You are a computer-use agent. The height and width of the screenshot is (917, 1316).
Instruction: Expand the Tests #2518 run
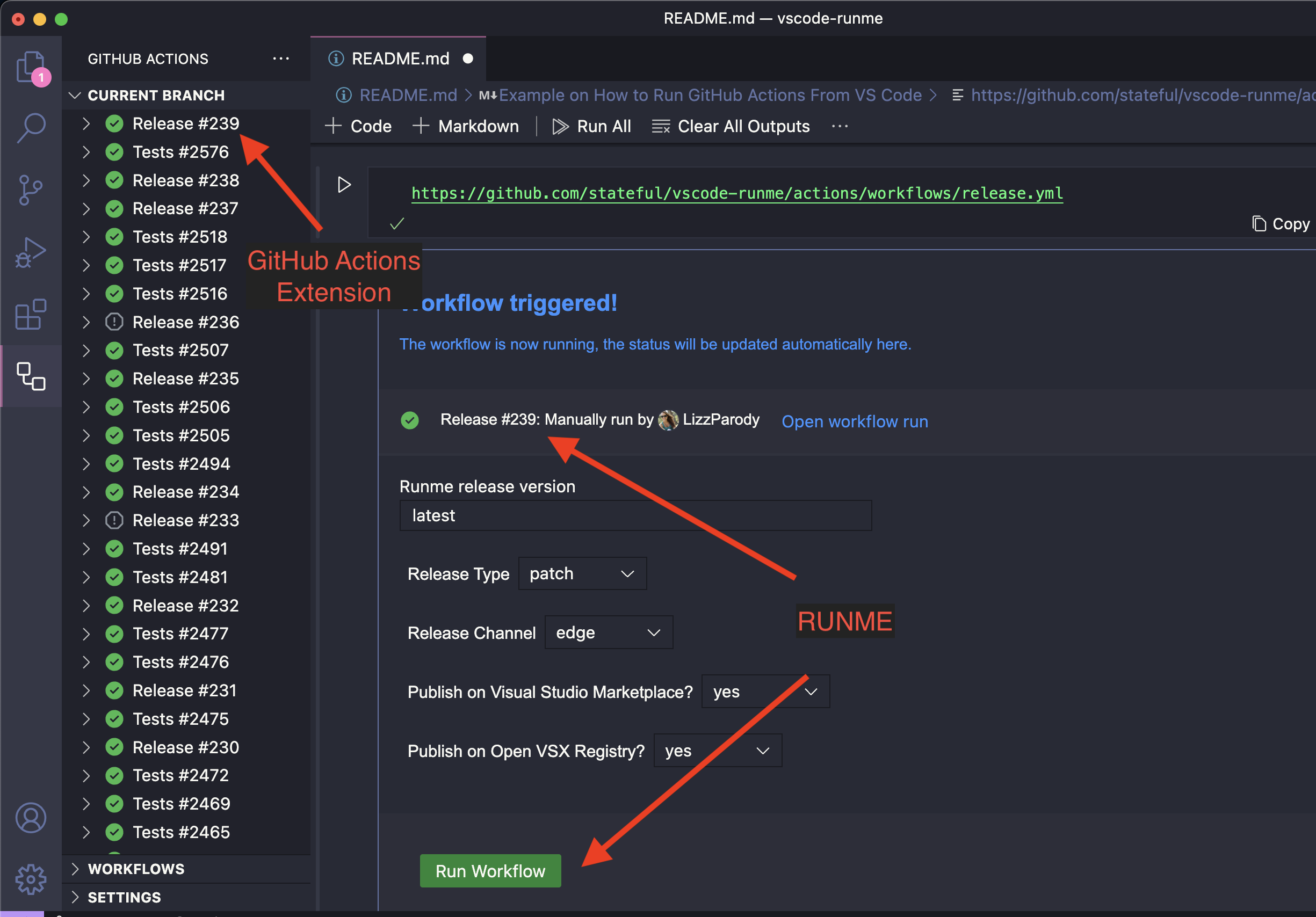86,237
